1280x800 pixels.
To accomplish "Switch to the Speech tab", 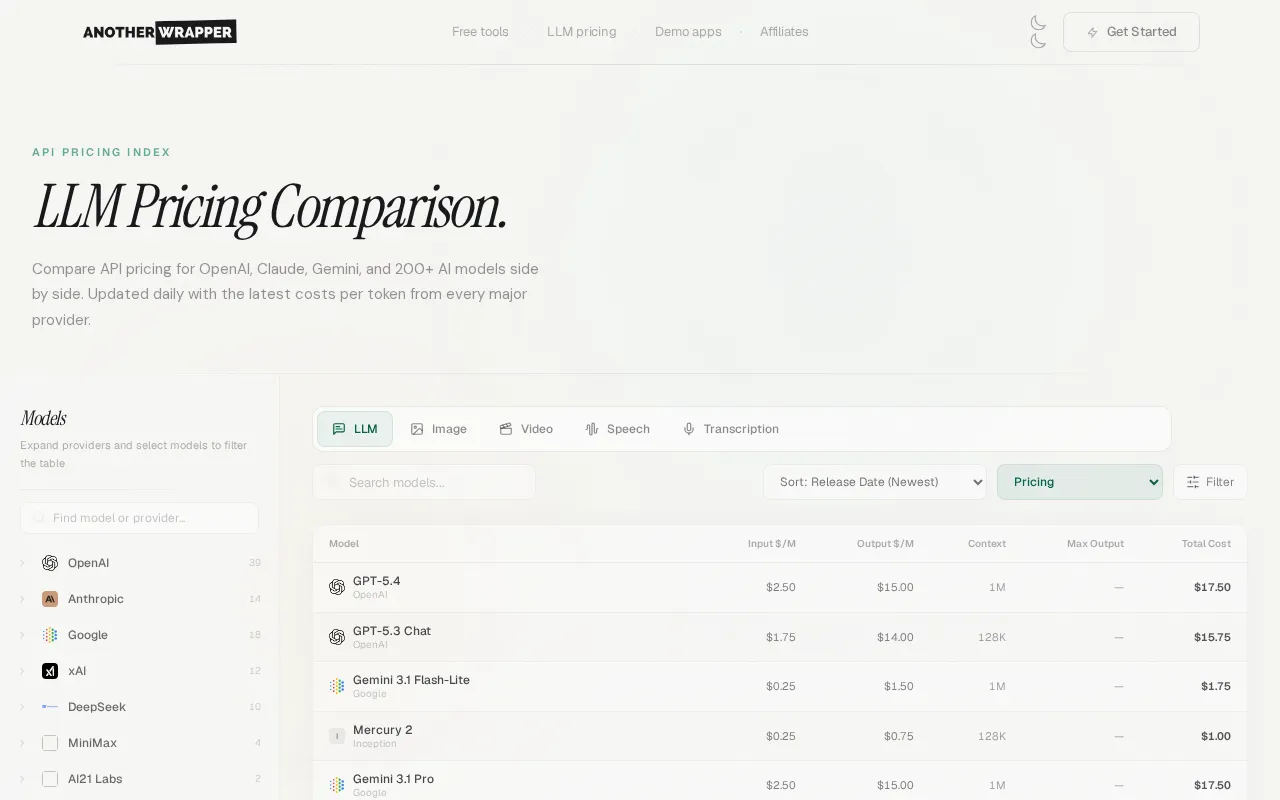I will point(618,429).
